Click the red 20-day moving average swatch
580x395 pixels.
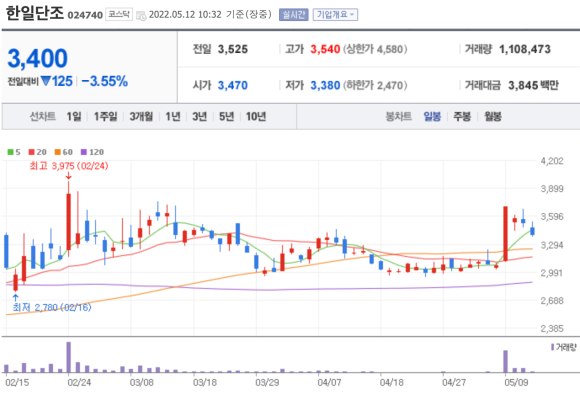[x=31, y=152]
